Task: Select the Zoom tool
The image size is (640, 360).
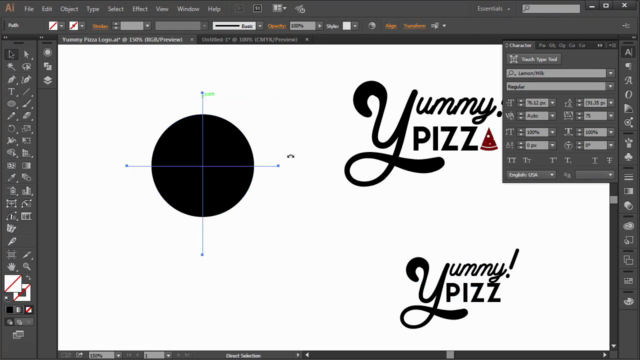Action: pos(27,267)
